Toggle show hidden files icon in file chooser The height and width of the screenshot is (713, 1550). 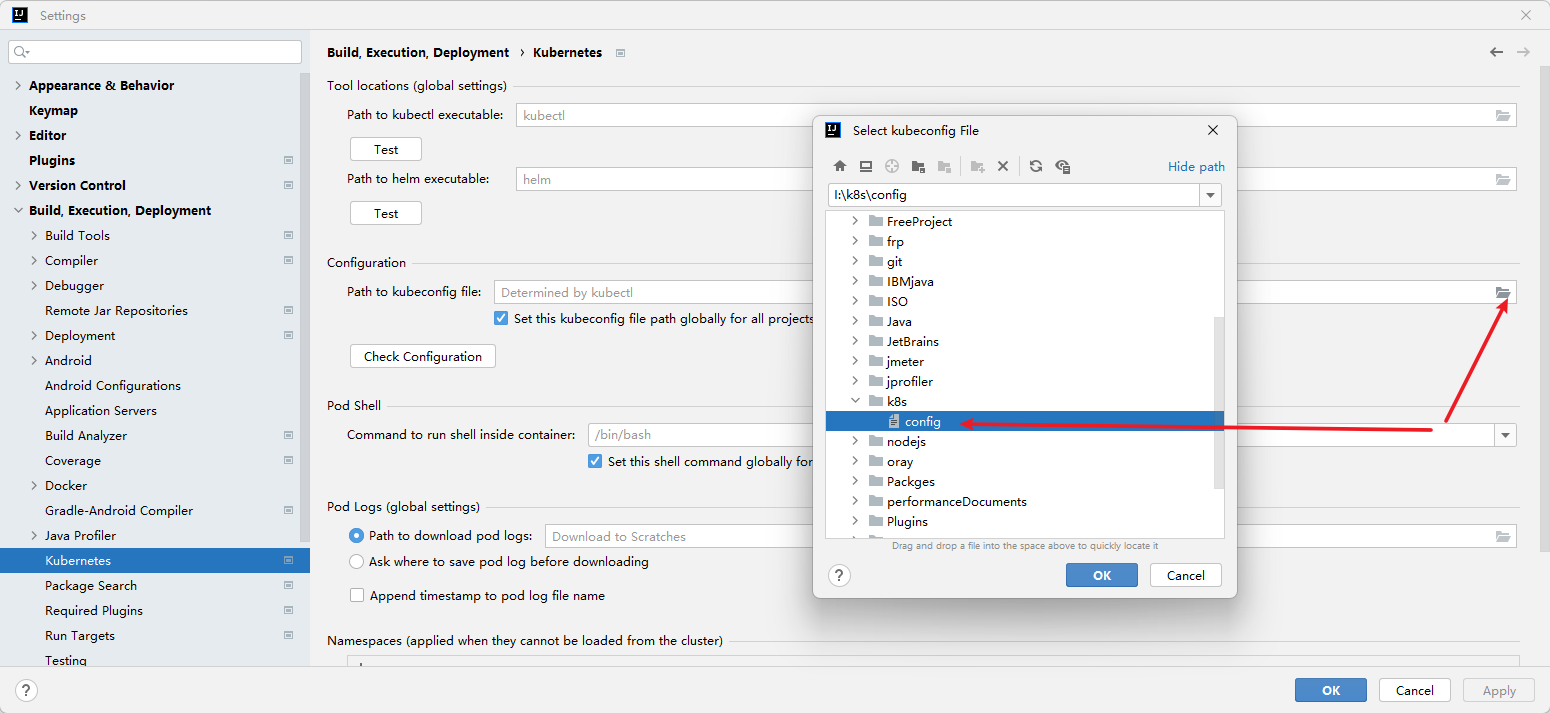[1063, 166]
